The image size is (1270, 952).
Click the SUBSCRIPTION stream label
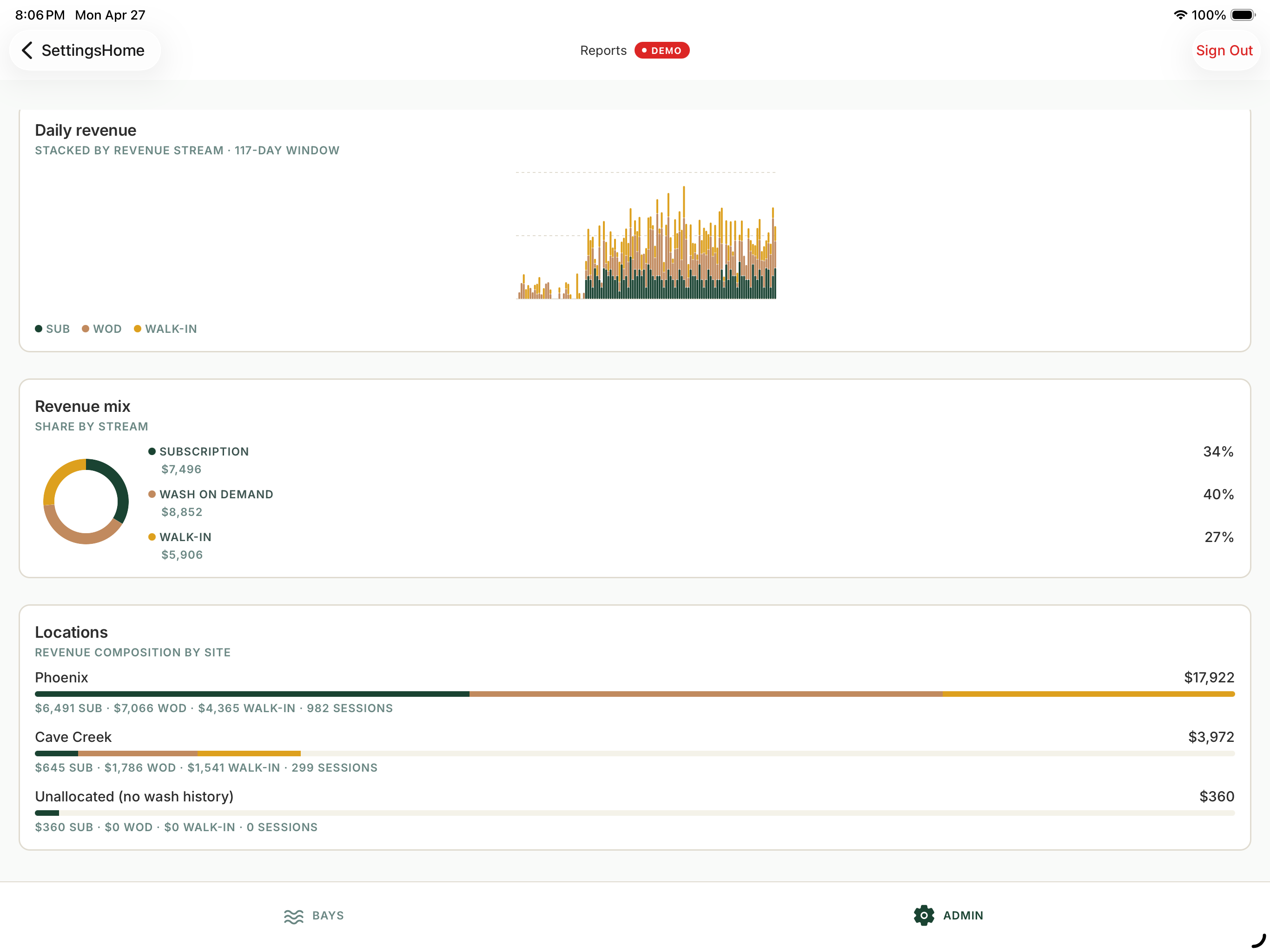tap(205, 451)
